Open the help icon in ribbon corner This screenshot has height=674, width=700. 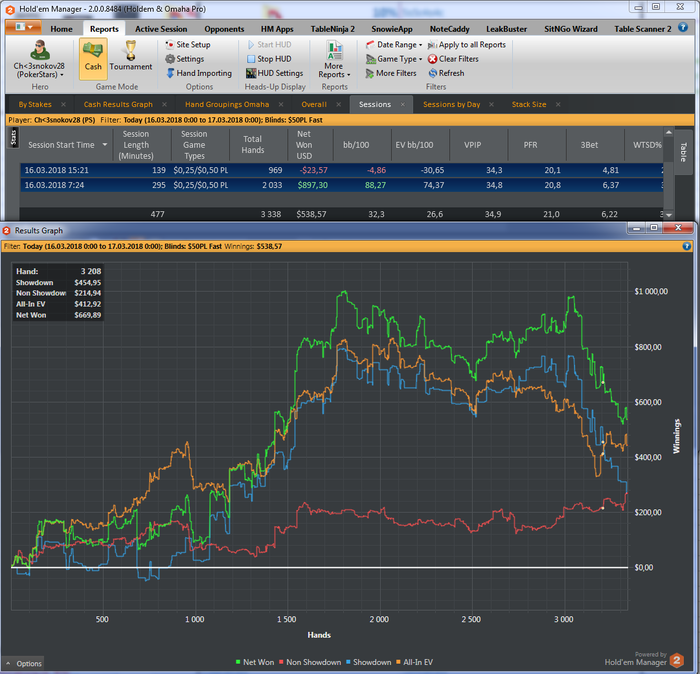click(x=683, y=27)
